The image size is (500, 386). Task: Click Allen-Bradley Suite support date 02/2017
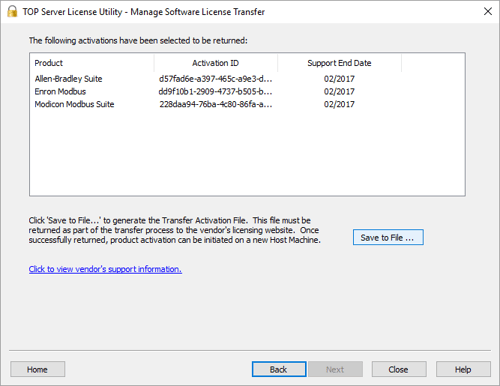pos(339,79)
